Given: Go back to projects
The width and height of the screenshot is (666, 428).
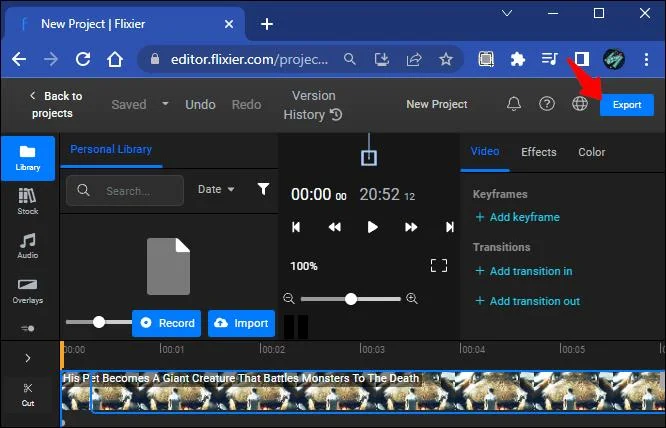Looking at the screenshot, I should click(56, 104).
